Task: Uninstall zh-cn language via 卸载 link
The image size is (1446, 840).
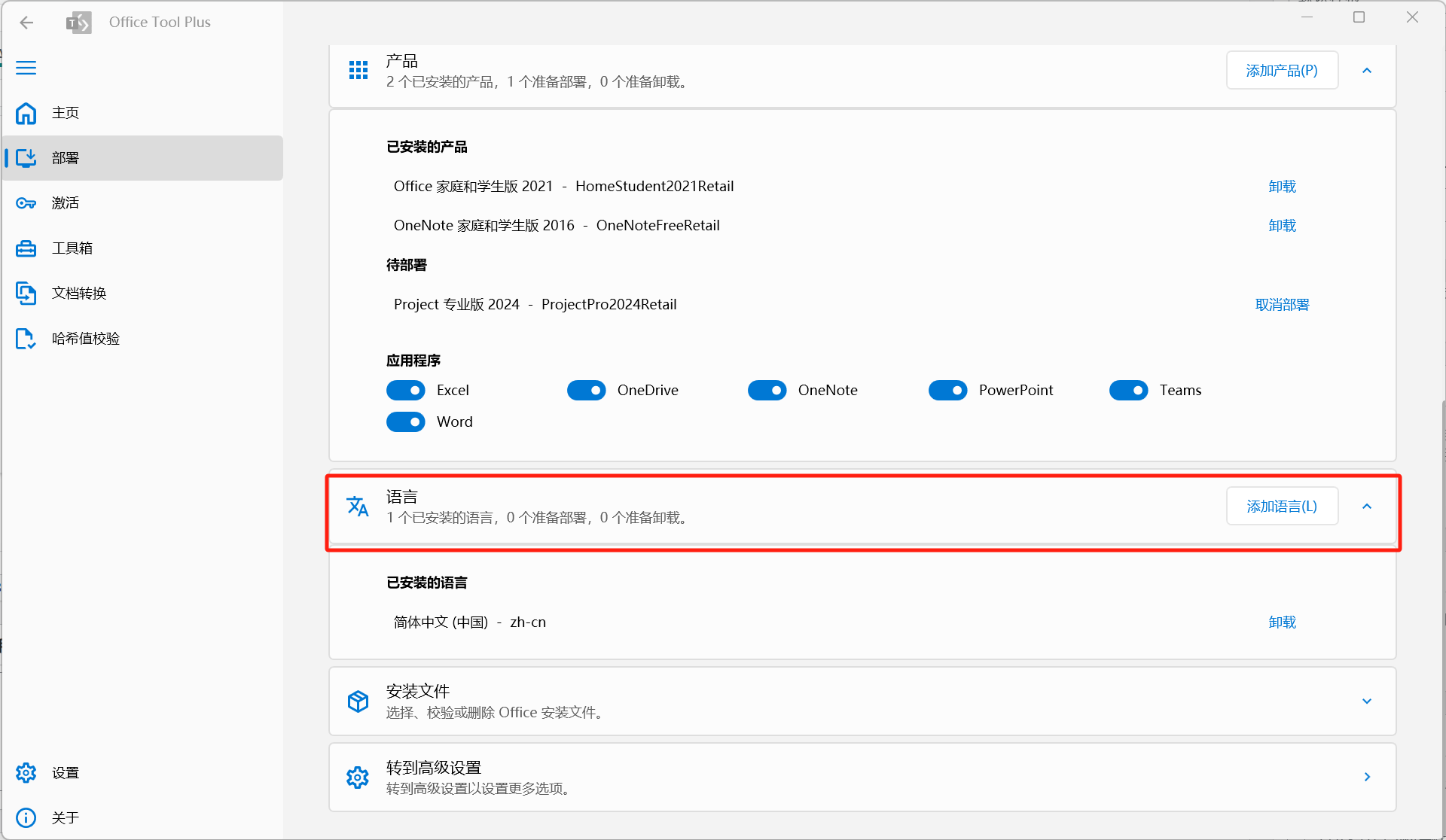Action: pos(1282,622)
